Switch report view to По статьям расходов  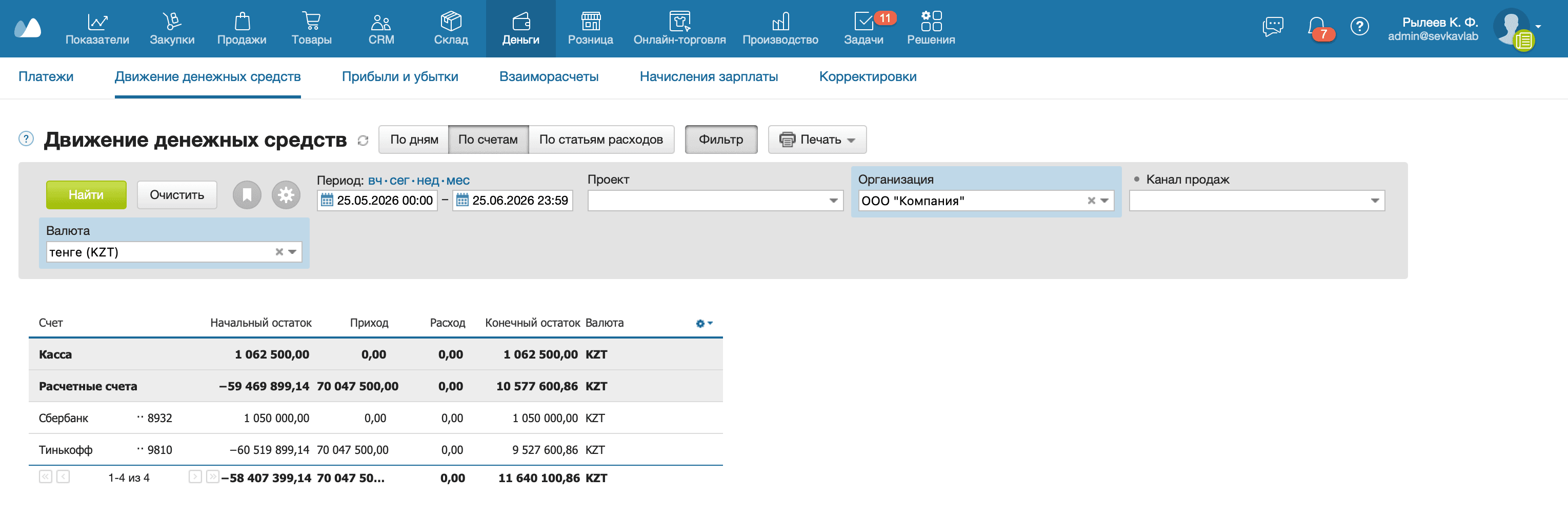click(x=601, y=140)
